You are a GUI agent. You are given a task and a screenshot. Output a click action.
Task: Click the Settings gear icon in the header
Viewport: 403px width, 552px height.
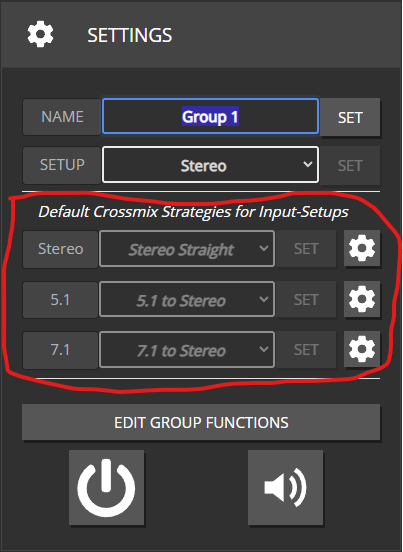point(40,34)
